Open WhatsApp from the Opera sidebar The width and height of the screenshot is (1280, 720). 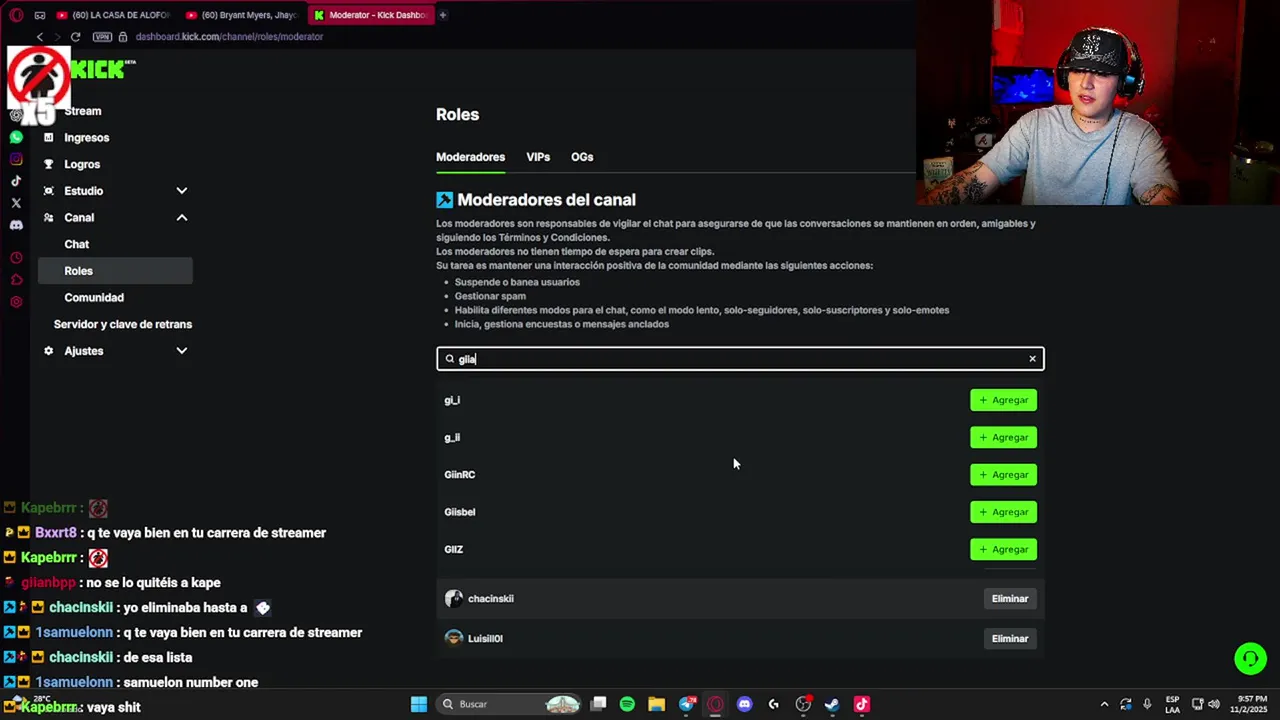(16, 137)
